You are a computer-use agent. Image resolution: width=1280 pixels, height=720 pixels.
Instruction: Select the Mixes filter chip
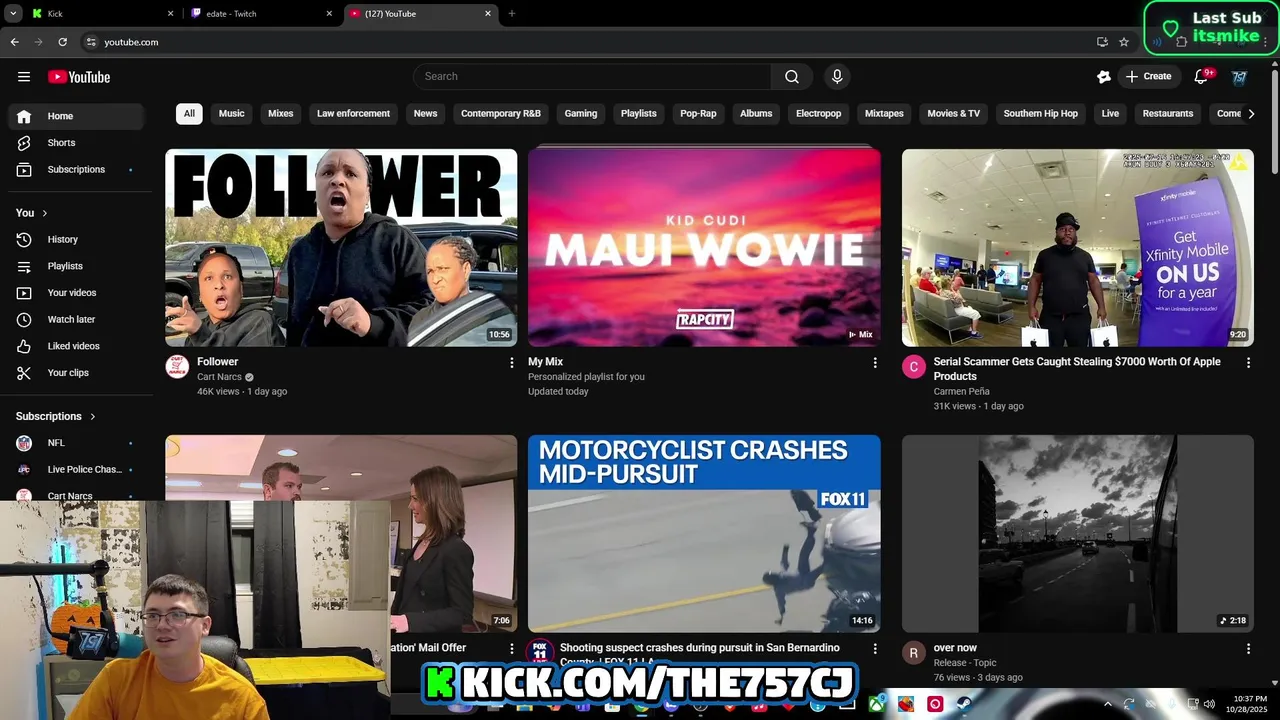tap(281, 114)
